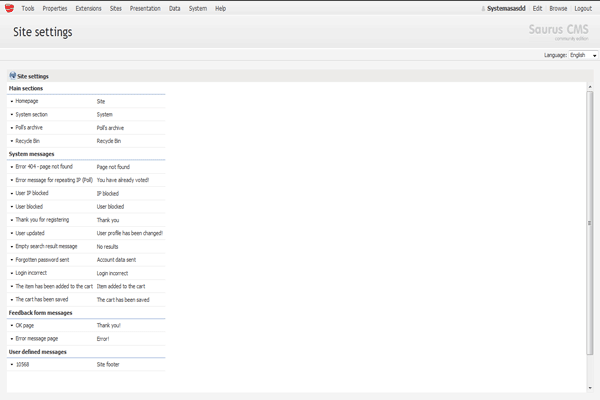
Task: Click the No results value
Action: click(107, 247)
